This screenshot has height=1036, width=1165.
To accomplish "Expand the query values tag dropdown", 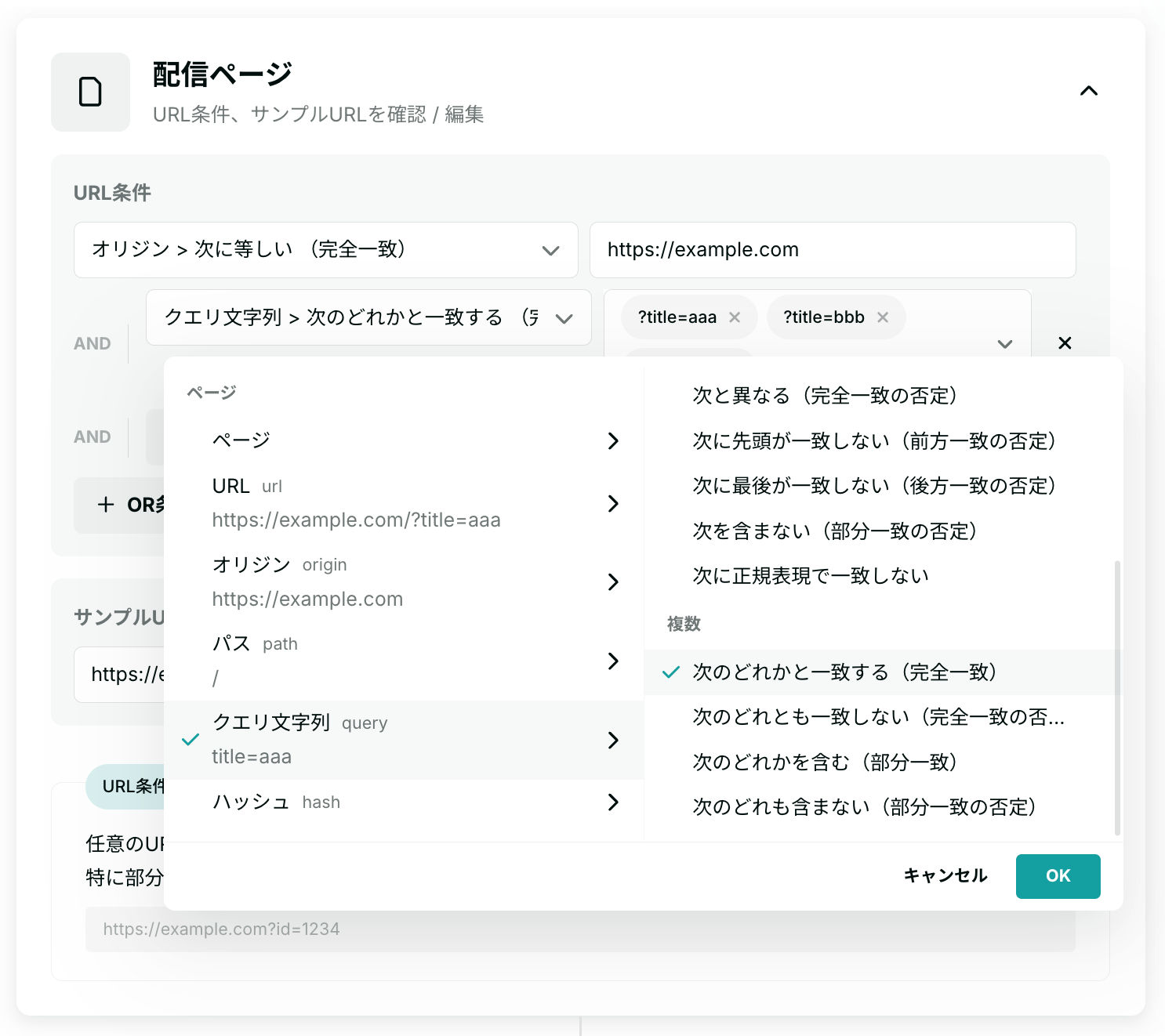I will click(1004, 343).
